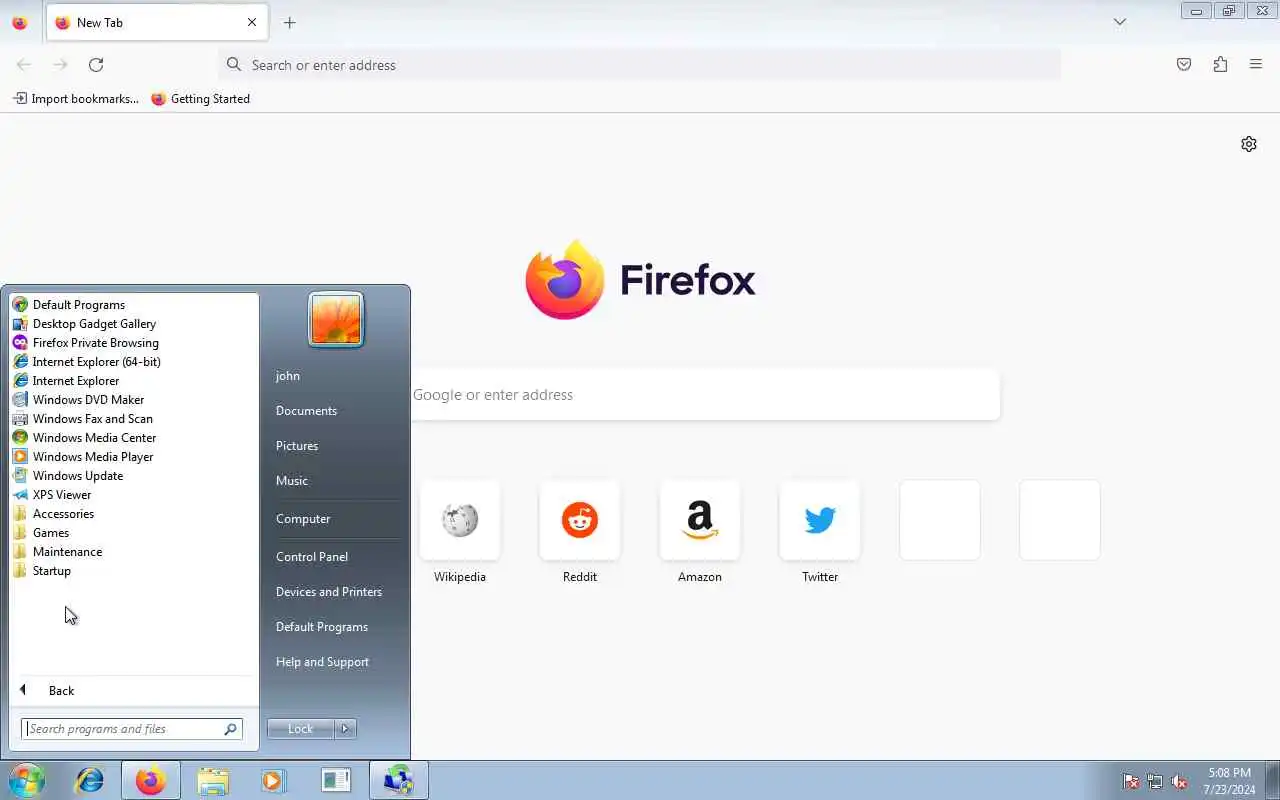This screenshot has width=1280, height=800.
Task: Open the Firefox hamburger menu
Action: click(x=1256, y=65)
